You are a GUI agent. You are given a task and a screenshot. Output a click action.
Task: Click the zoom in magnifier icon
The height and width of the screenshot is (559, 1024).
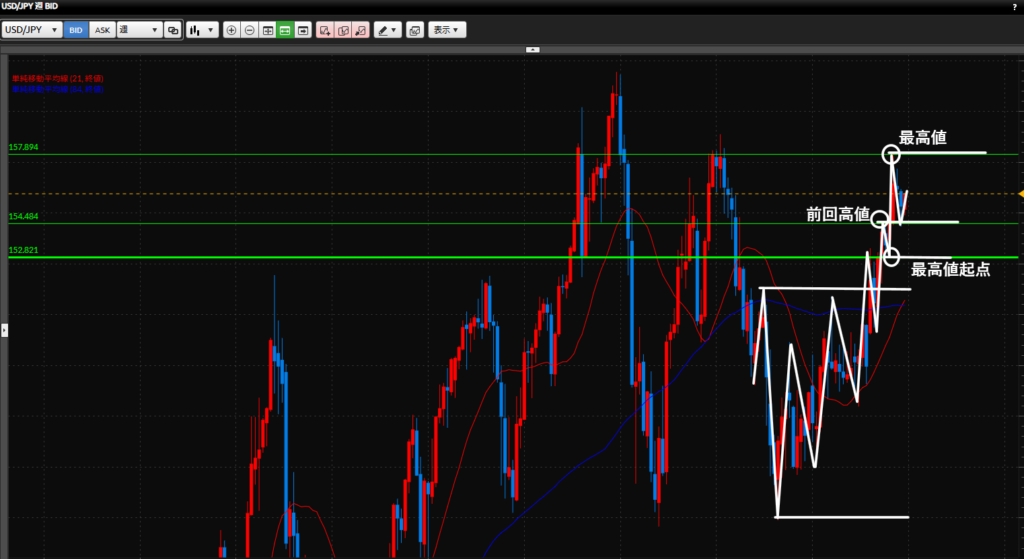232,30
